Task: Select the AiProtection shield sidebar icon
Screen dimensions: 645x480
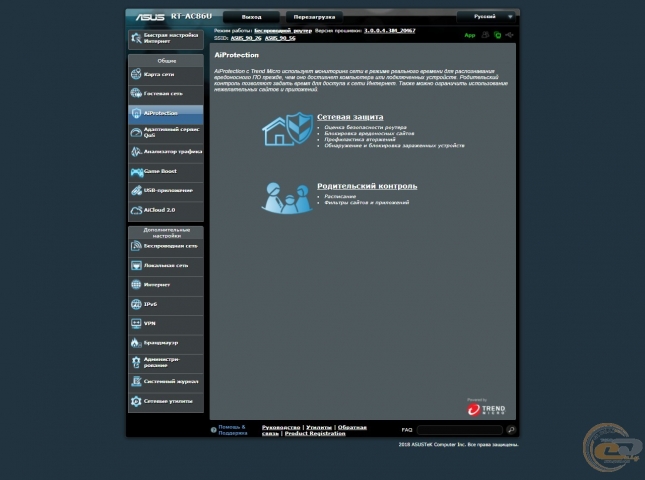Action: tap(136, 113)
